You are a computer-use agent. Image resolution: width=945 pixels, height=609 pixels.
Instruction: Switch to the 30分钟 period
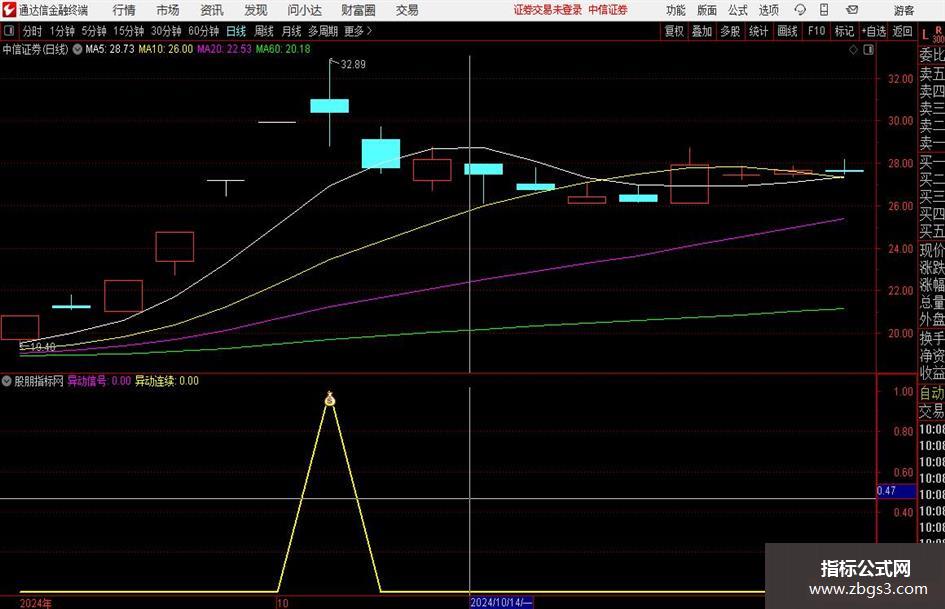[166, 31]
